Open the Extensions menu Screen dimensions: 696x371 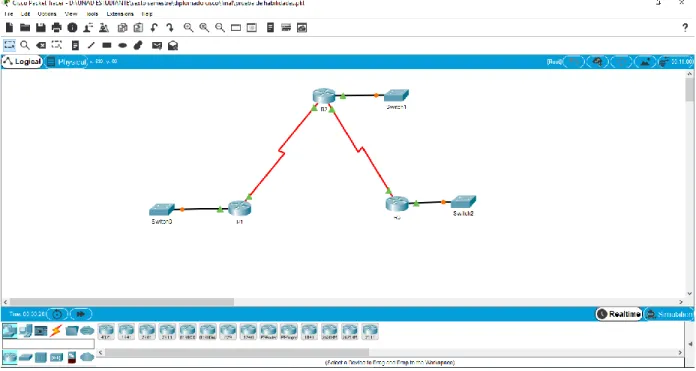[120, 14]
